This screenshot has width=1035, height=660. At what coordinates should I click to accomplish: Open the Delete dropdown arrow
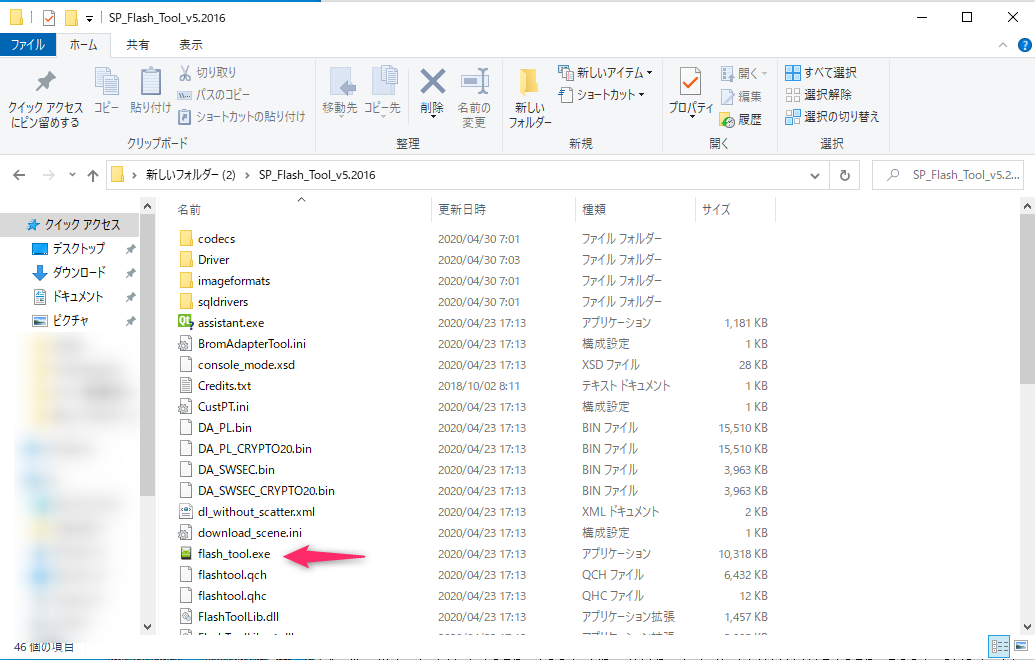pyautogui.click(x=432, y=116)
